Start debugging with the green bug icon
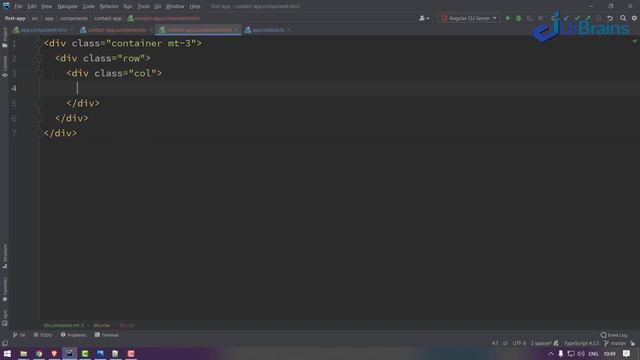This screenshot has width=640, height=360. pyautogui.click(x=519, y=18)
